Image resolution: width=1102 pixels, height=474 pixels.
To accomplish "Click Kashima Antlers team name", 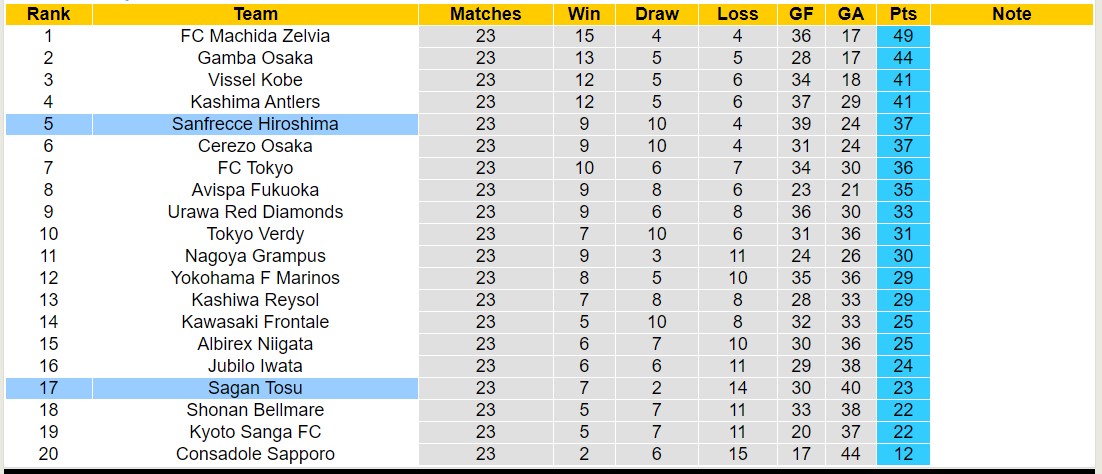I will point(255,102).
